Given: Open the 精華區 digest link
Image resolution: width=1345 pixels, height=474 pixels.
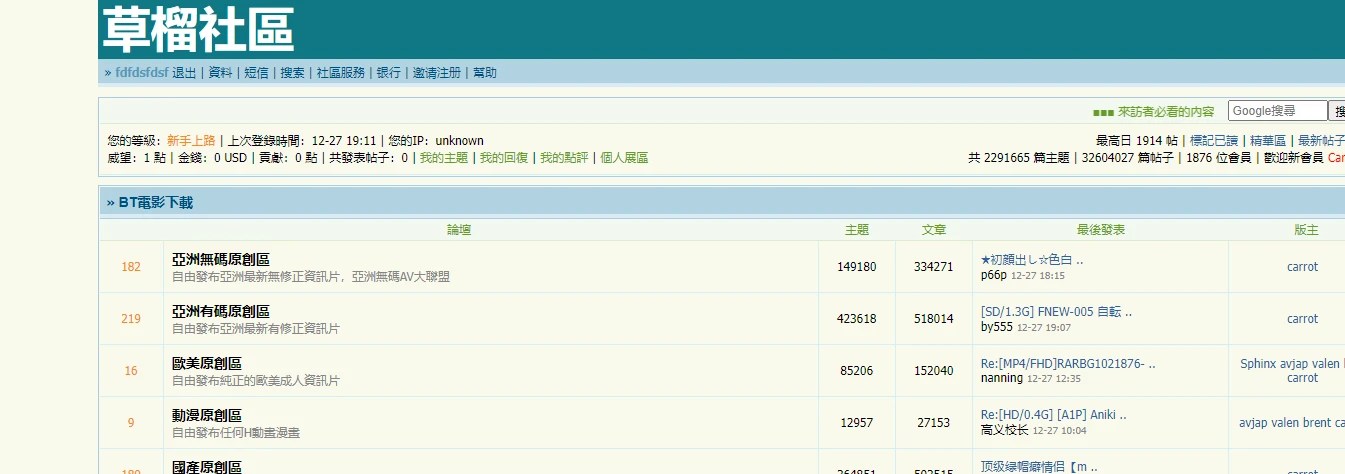Looking at the screenshot, I should tap(1268, 141).
